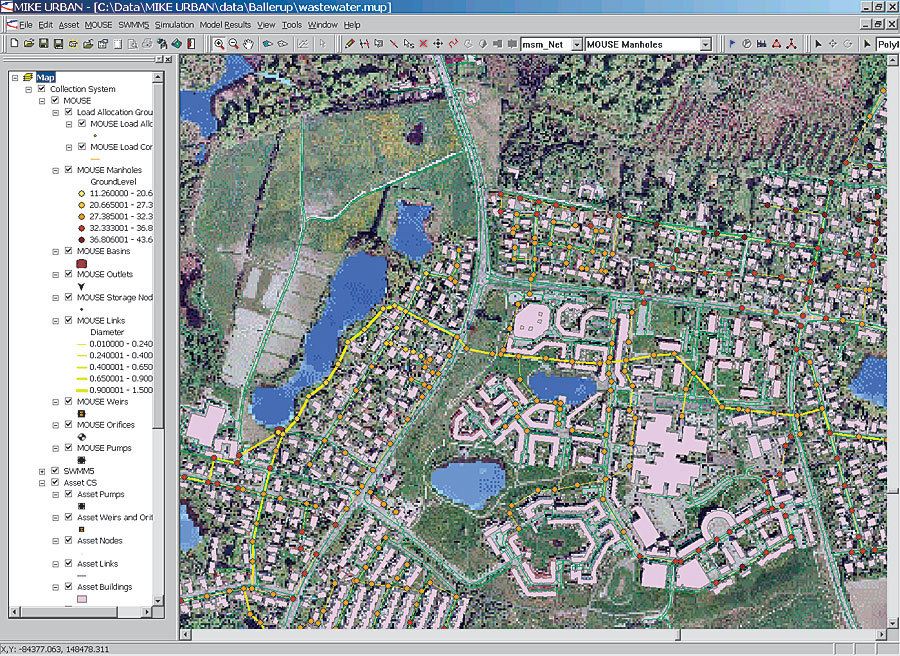
Task: Click the green map layer toolbar icon
Action: coord(176,44)
